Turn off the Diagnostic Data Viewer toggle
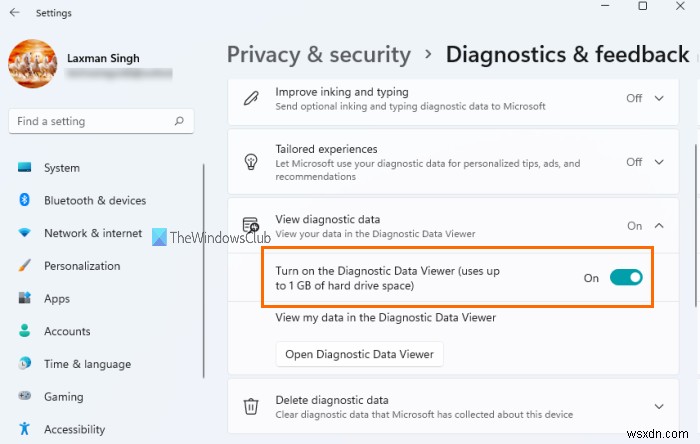This screenshot has height=444, width=700. tap(626, 278)
